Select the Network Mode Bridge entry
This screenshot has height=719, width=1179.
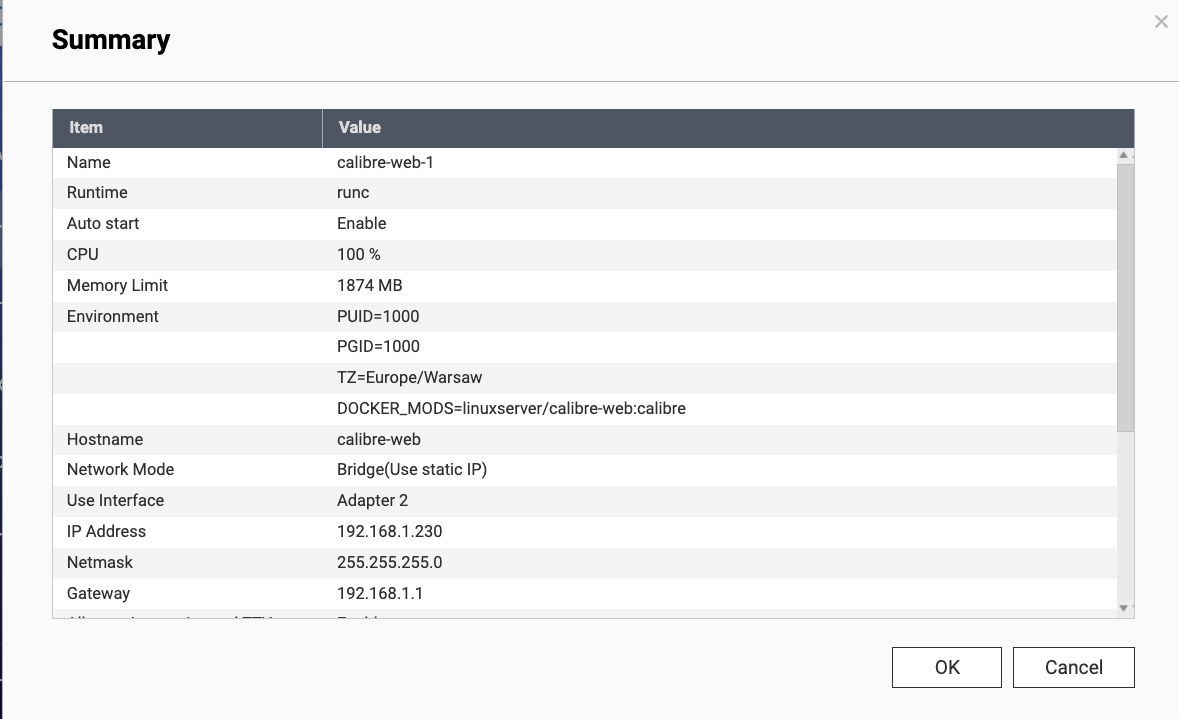(411, 469)
